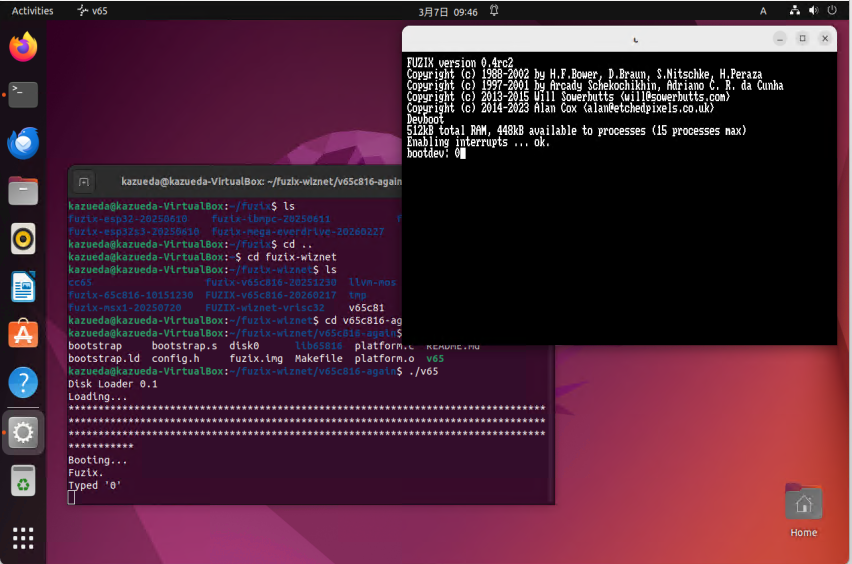Click the 'Enabling interrupts ... ok.' line
This screenshot has width=852, height=564.
pos(478,142)
